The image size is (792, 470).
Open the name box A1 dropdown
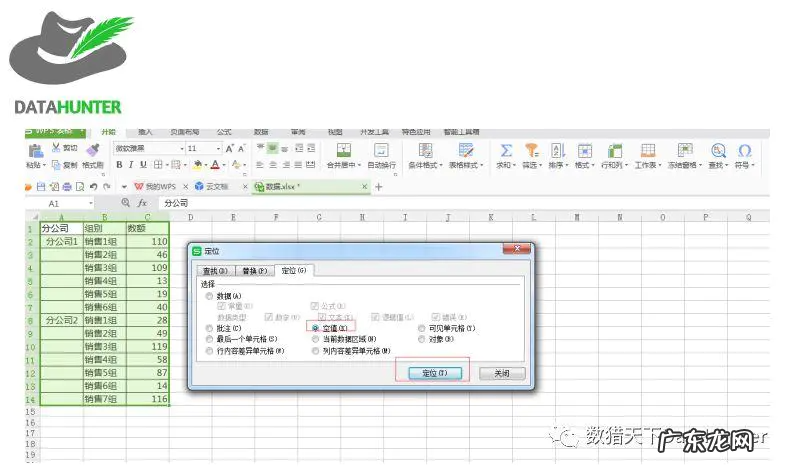tap(91, 203)
